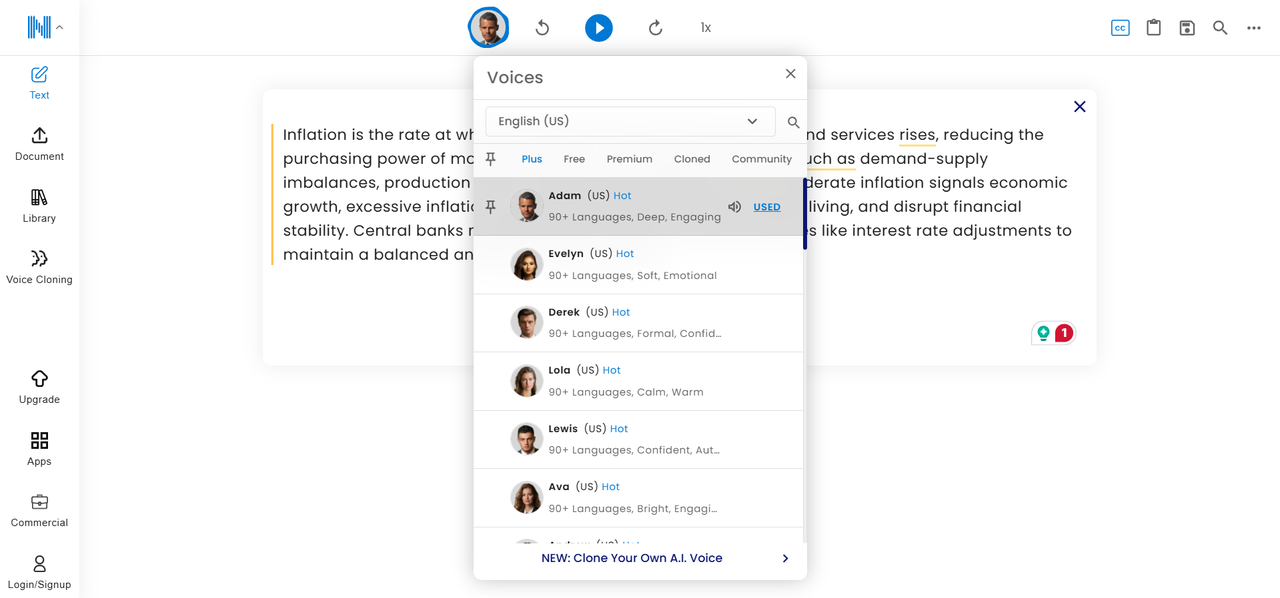
Task: Open the Library section
Action: (x=39, y=205)
